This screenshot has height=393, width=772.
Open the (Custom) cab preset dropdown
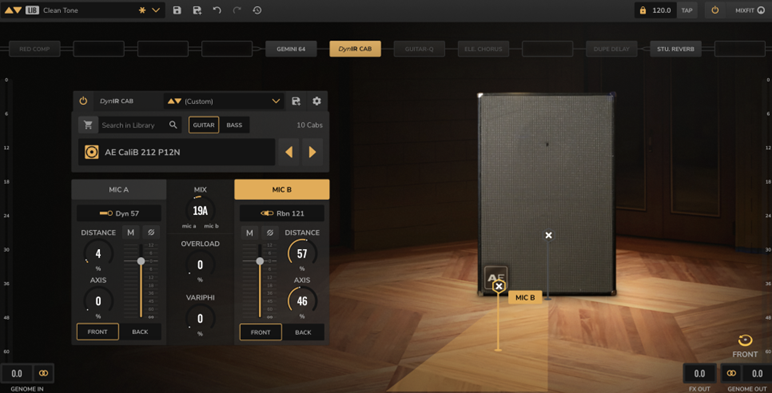pos(224,101)
